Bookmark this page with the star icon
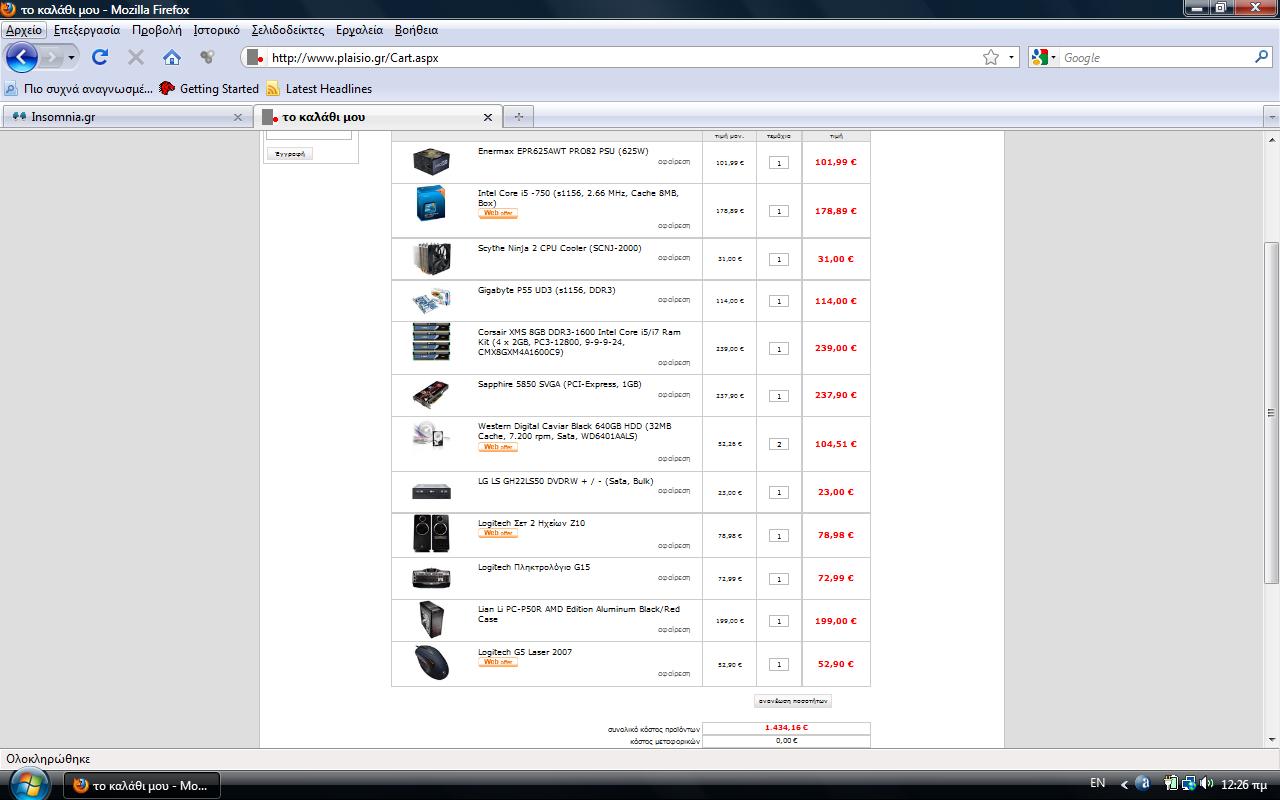 [x=991, y=57]
